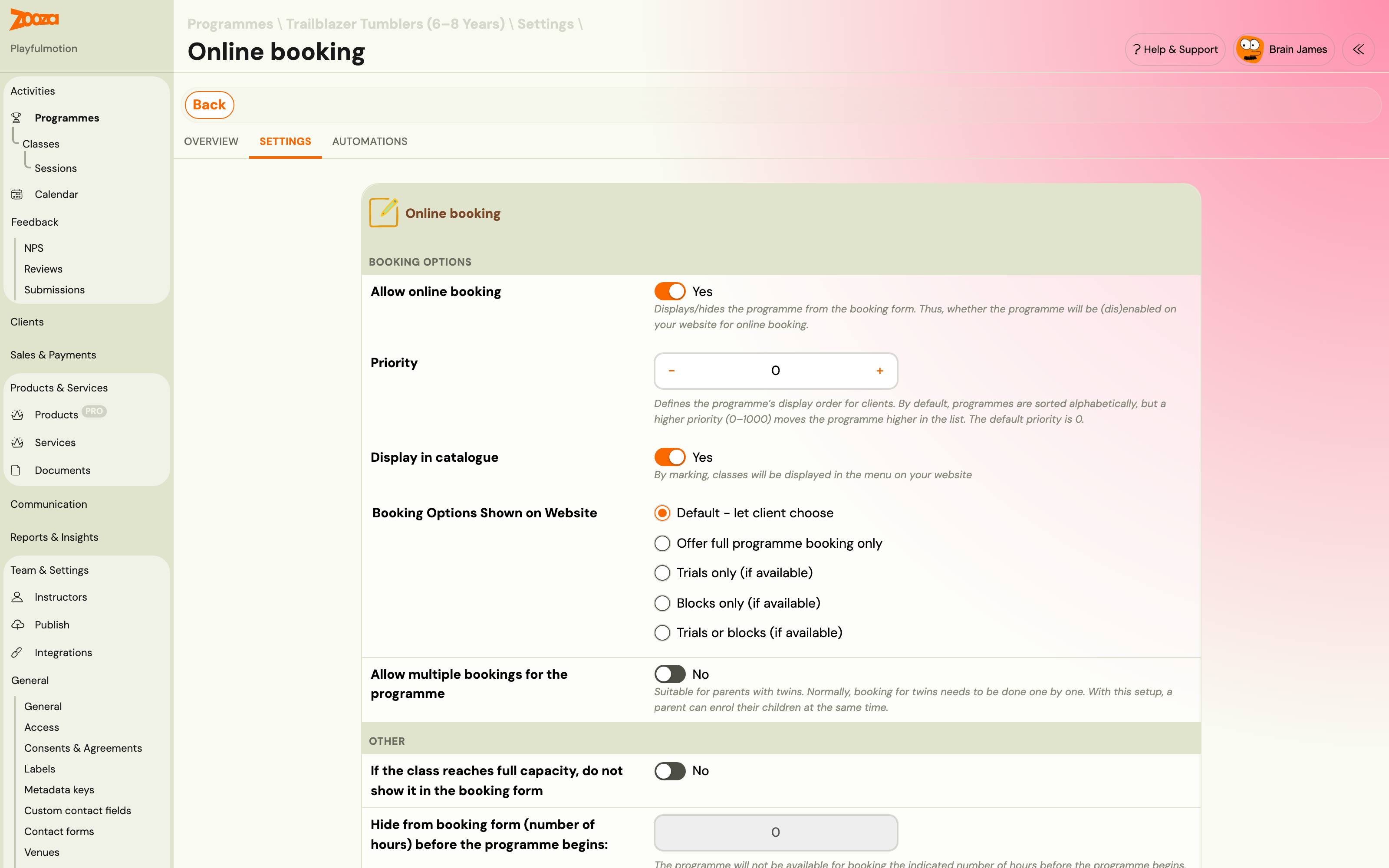Expand Sales & Payments section
This screenshot has width=1389, height=868.
53,355
